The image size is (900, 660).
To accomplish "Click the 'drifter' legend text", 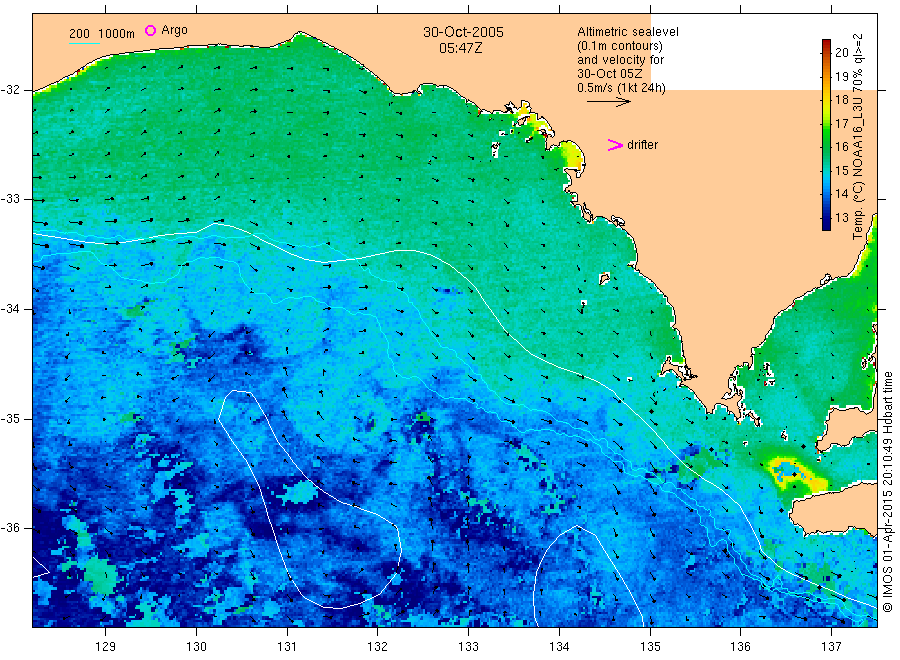I will click(642, 145).
